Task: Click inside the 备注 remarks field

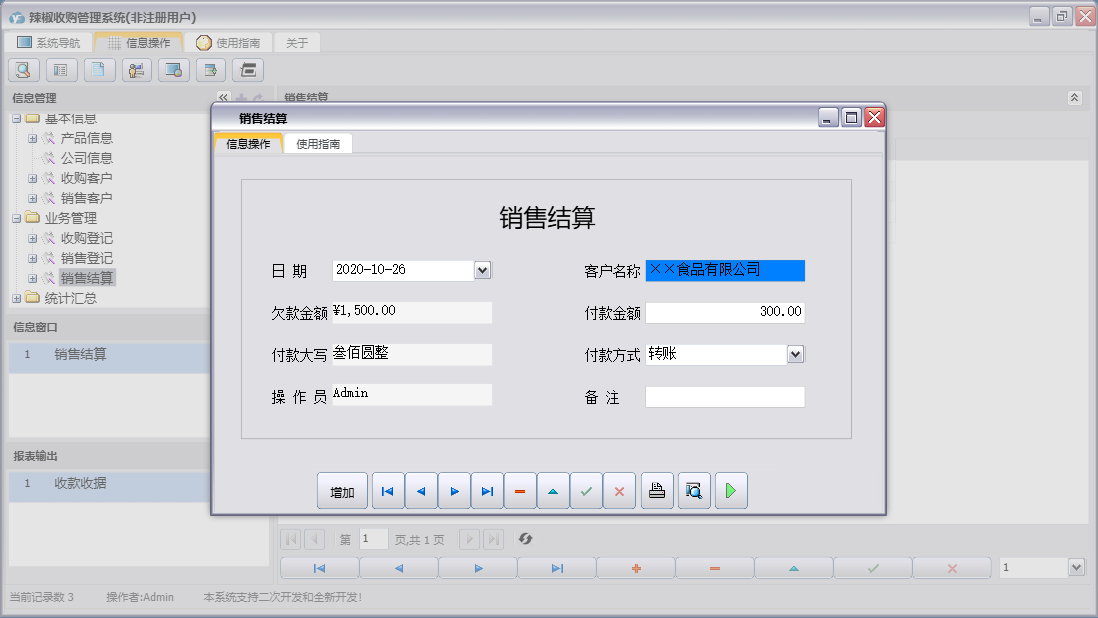Action: (x=725, y=397)
